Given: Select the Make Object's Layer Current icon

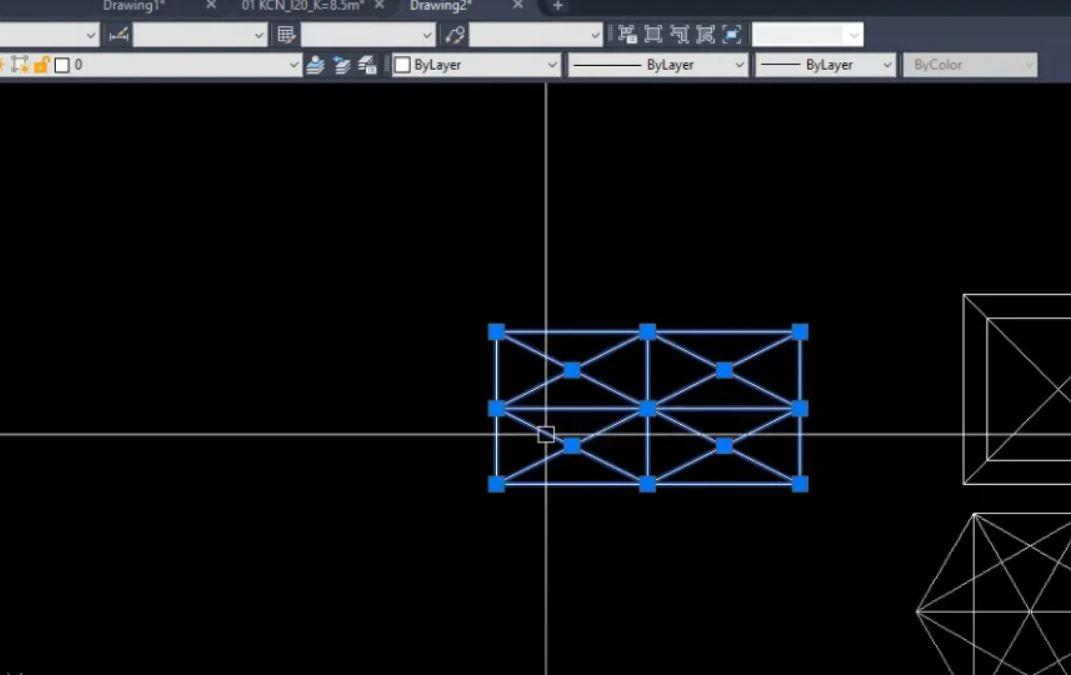Looking at the screenshot, I should (x=315, y=64).
